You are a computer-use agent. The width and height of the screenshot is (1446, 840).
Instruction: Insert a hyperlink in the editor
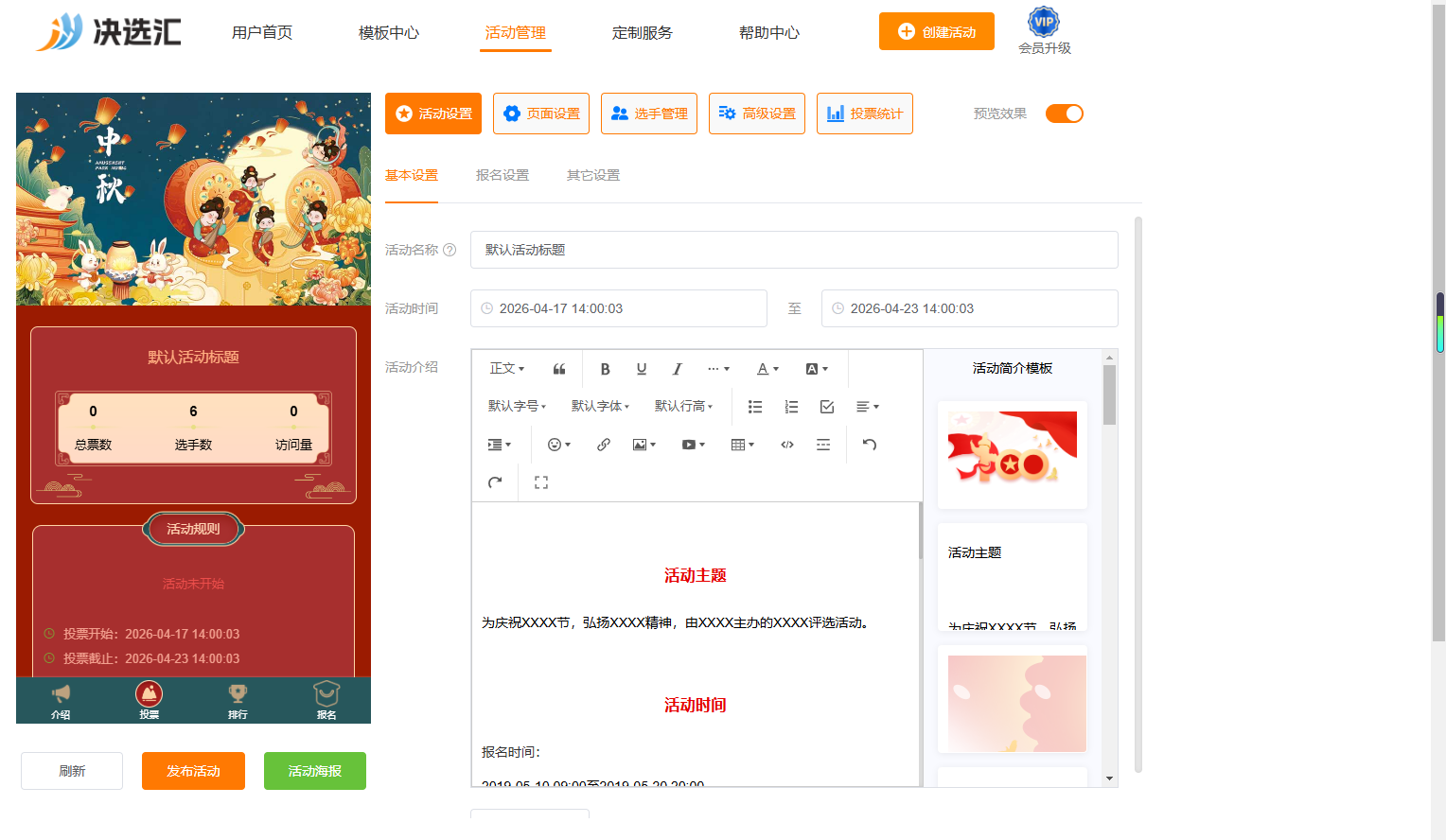pyautogui.click(x=604, y=445)
